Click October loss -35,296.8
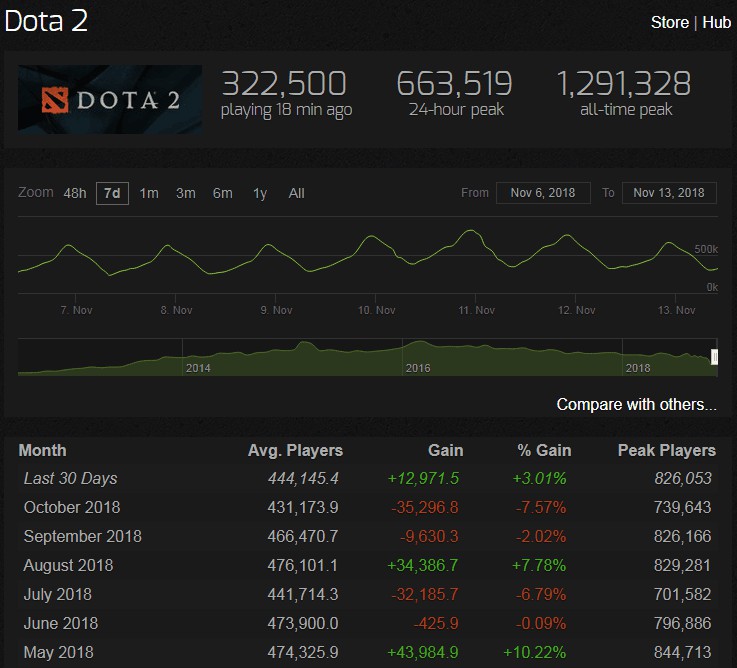The height and width of the screenshot is (668, 737). (x=425, y=507)
